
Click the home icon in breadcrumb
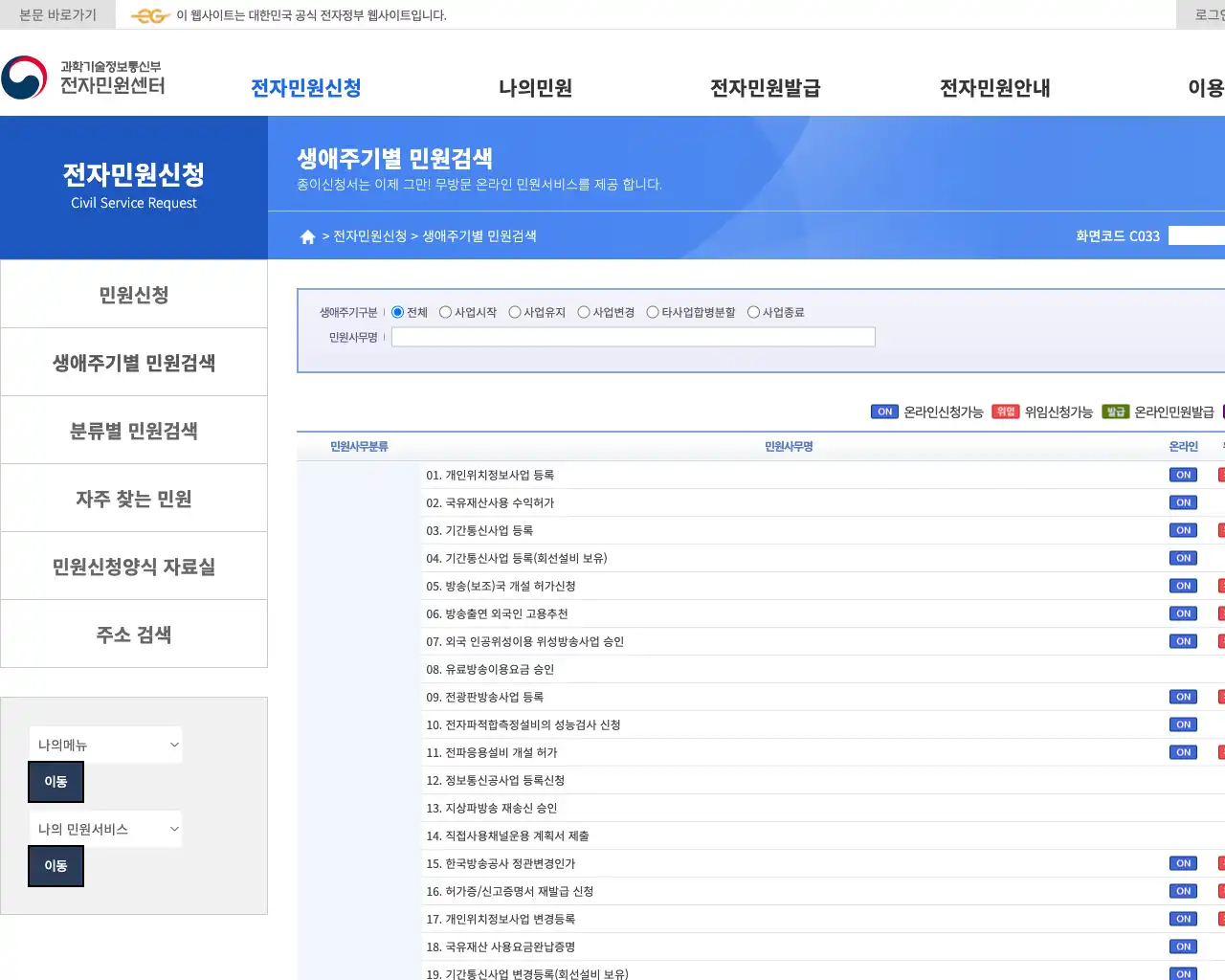click(x=308, y=236)
